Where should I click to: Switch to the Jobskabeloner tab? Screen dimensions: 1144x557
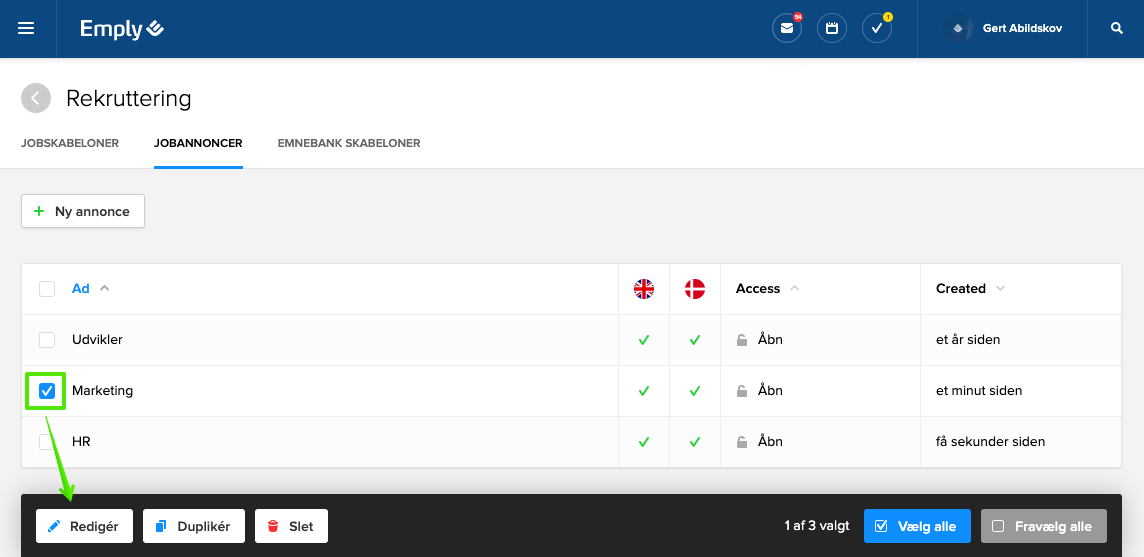(x=70, y=143)
